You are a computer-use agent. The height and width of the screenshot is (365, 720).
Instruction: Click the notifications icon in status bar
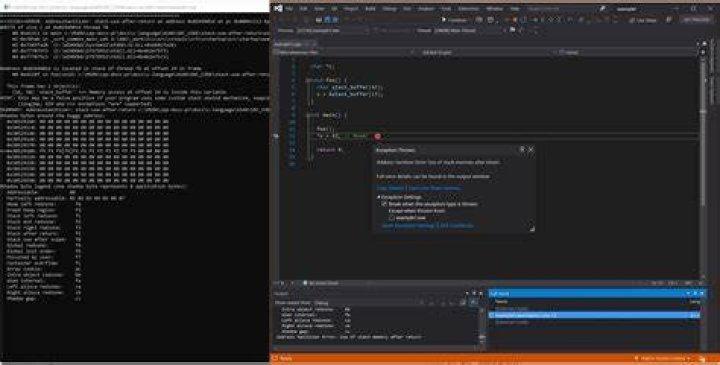coord(702,358)
